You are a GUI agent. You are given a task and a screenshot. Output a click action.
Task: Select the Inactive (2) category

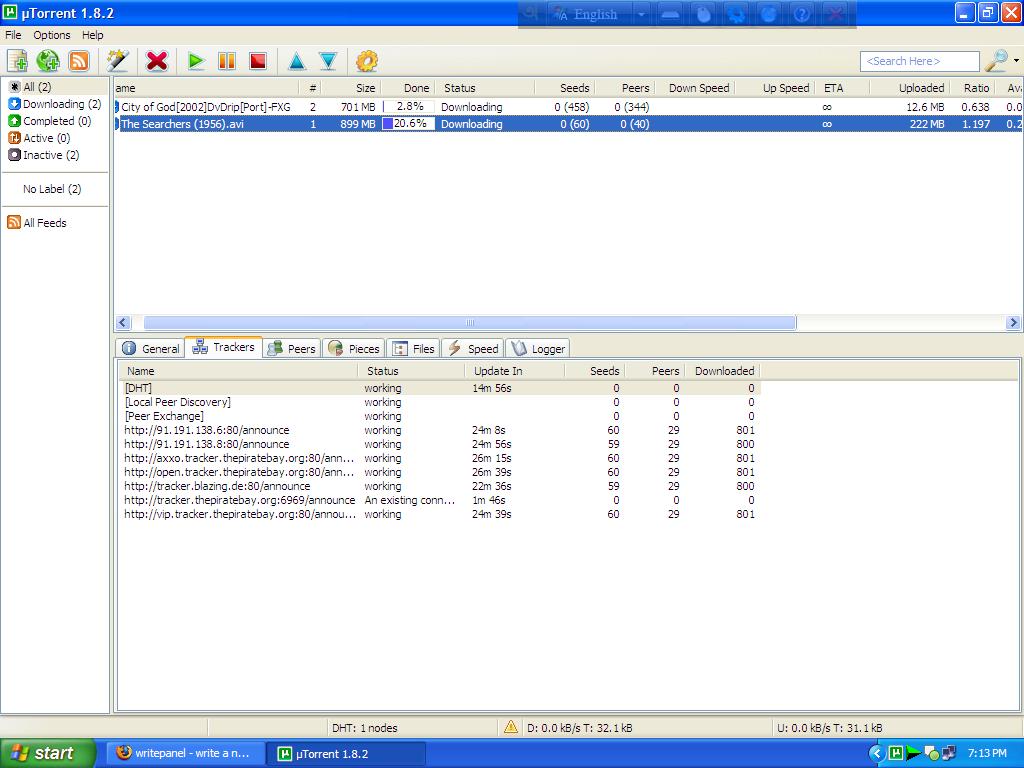point(44,155)
